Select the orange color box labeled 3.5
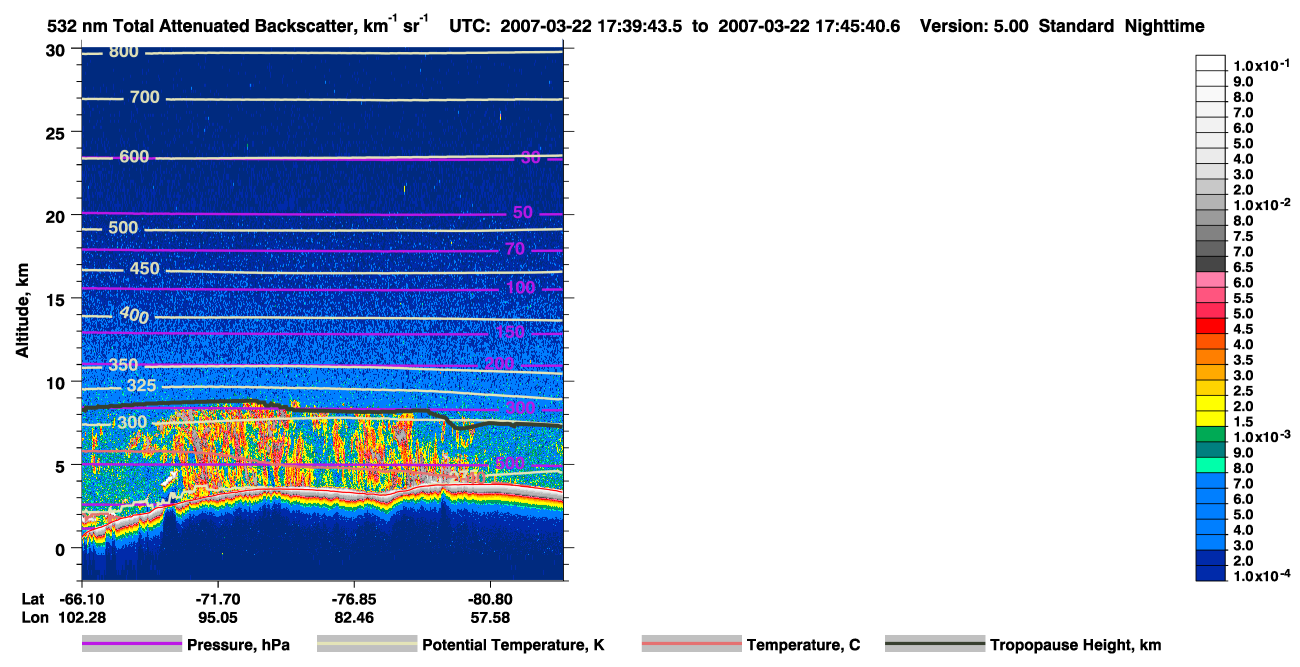The image size is (1300, 667). click(x=1211, y=358)
